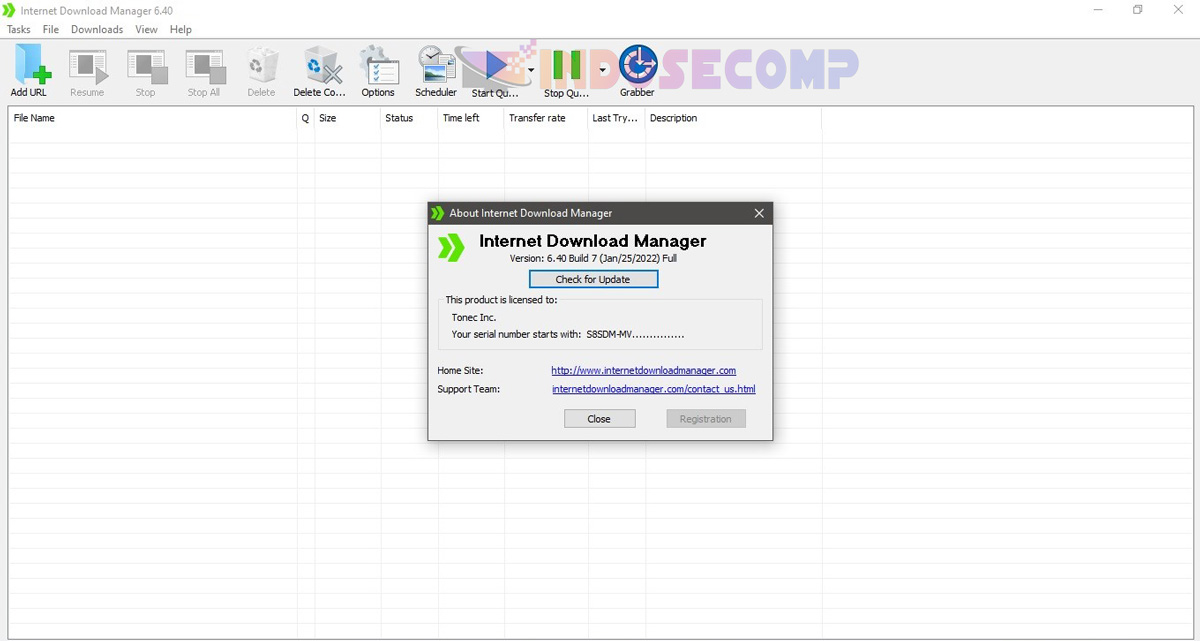1200x641 pixels.
Task: Open Options via the gears toolbar icon
Action: (378, 65)
